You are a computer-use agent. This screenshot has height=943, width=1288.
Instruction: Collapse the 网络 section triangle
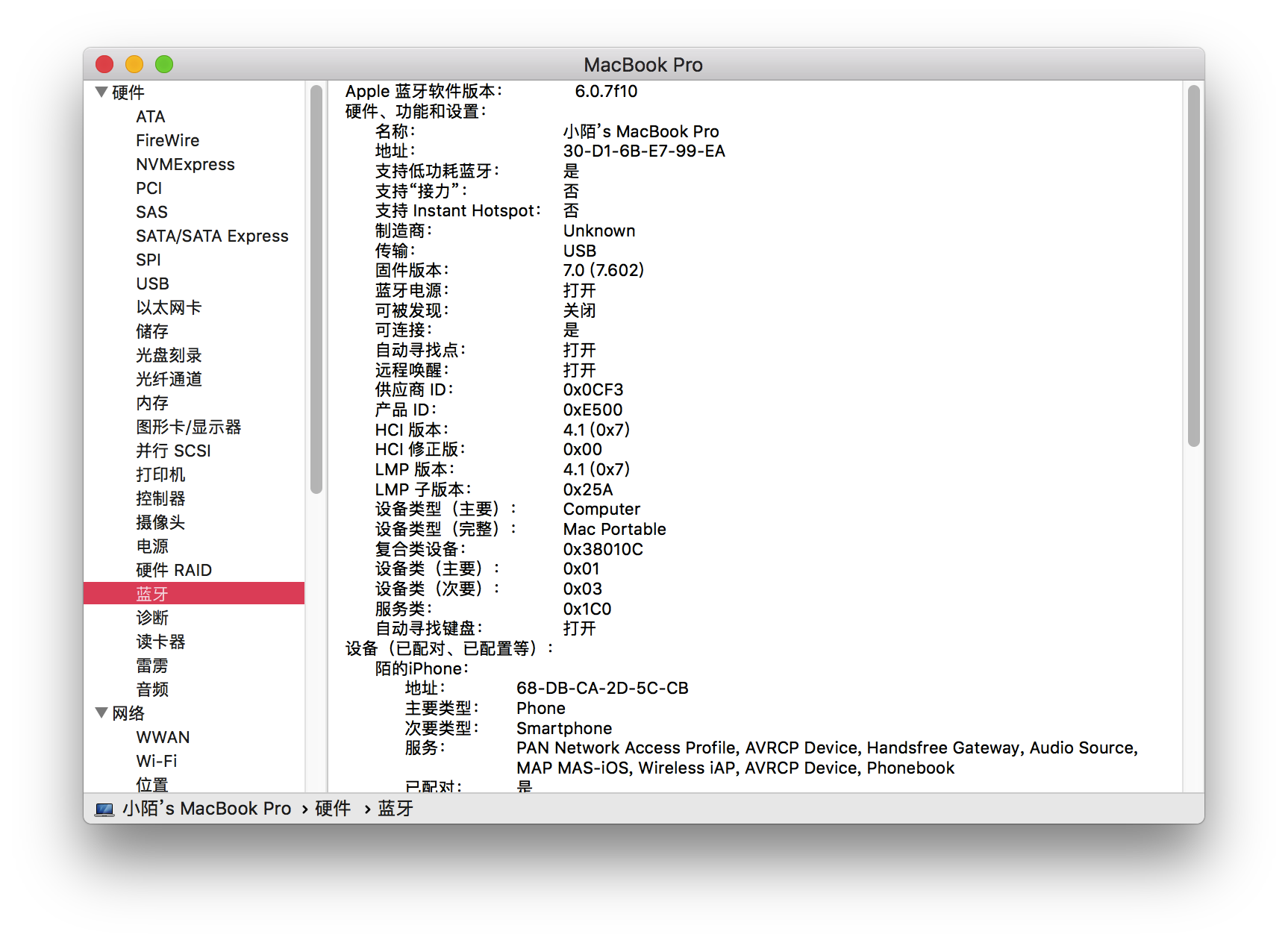pyautogui.click(x=101, y=713)
